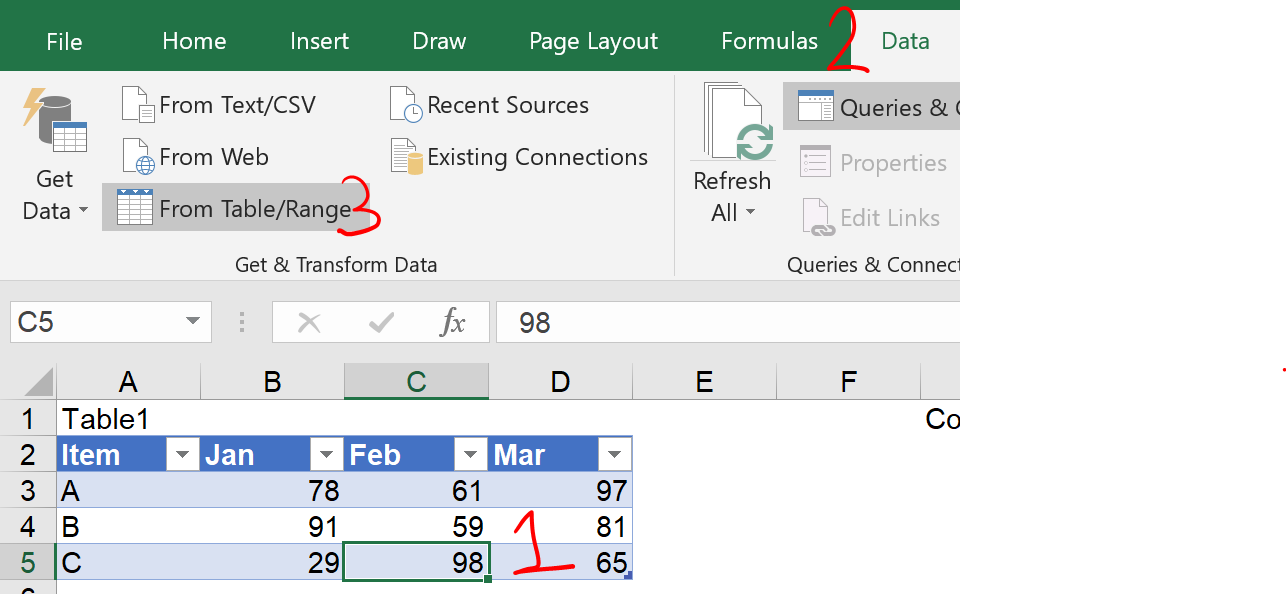Open the Item column filter dropdown
Viewport: 1286px width, 594px height.
tap(182, 455)
